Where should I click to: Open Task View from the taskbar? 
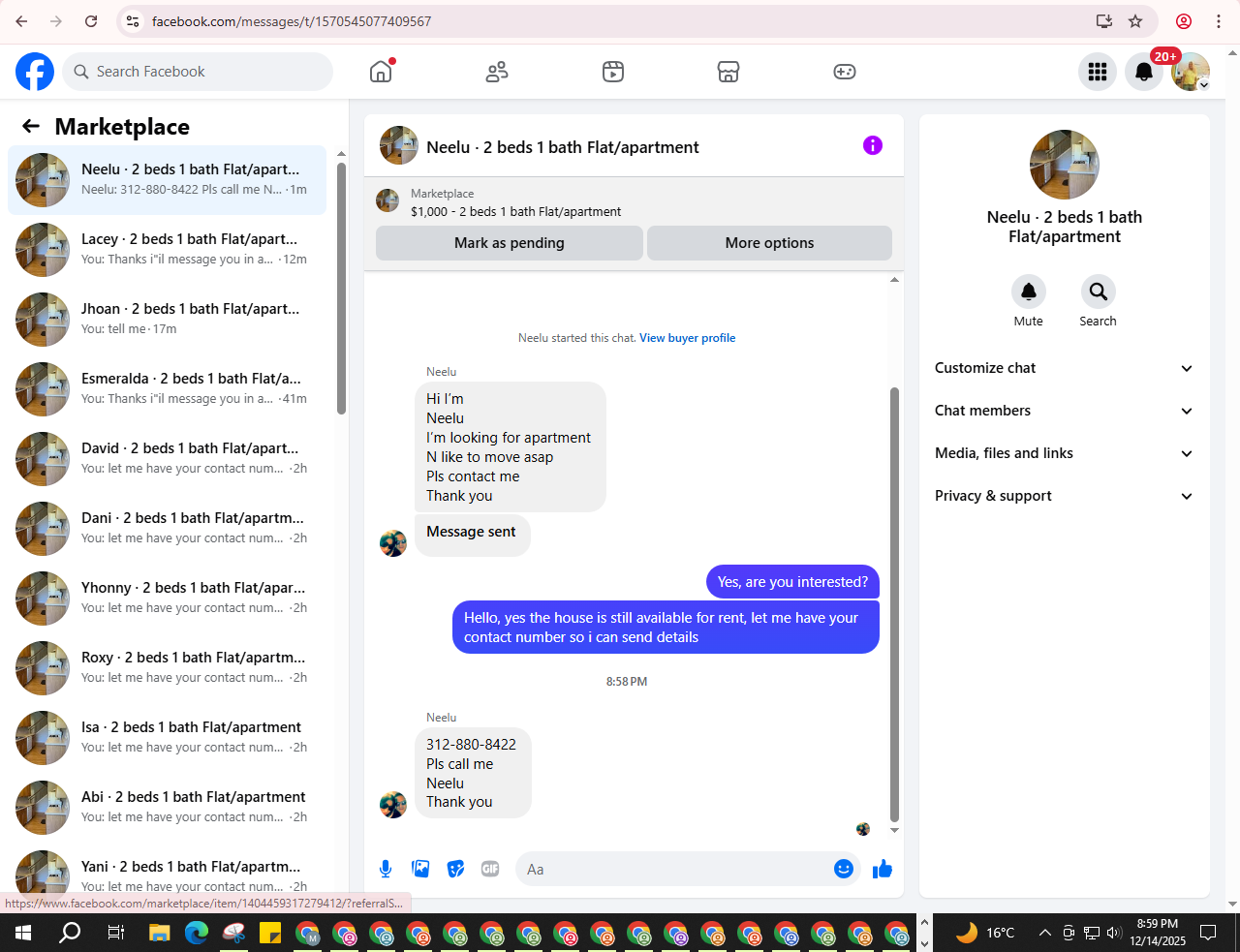(115, 933)
